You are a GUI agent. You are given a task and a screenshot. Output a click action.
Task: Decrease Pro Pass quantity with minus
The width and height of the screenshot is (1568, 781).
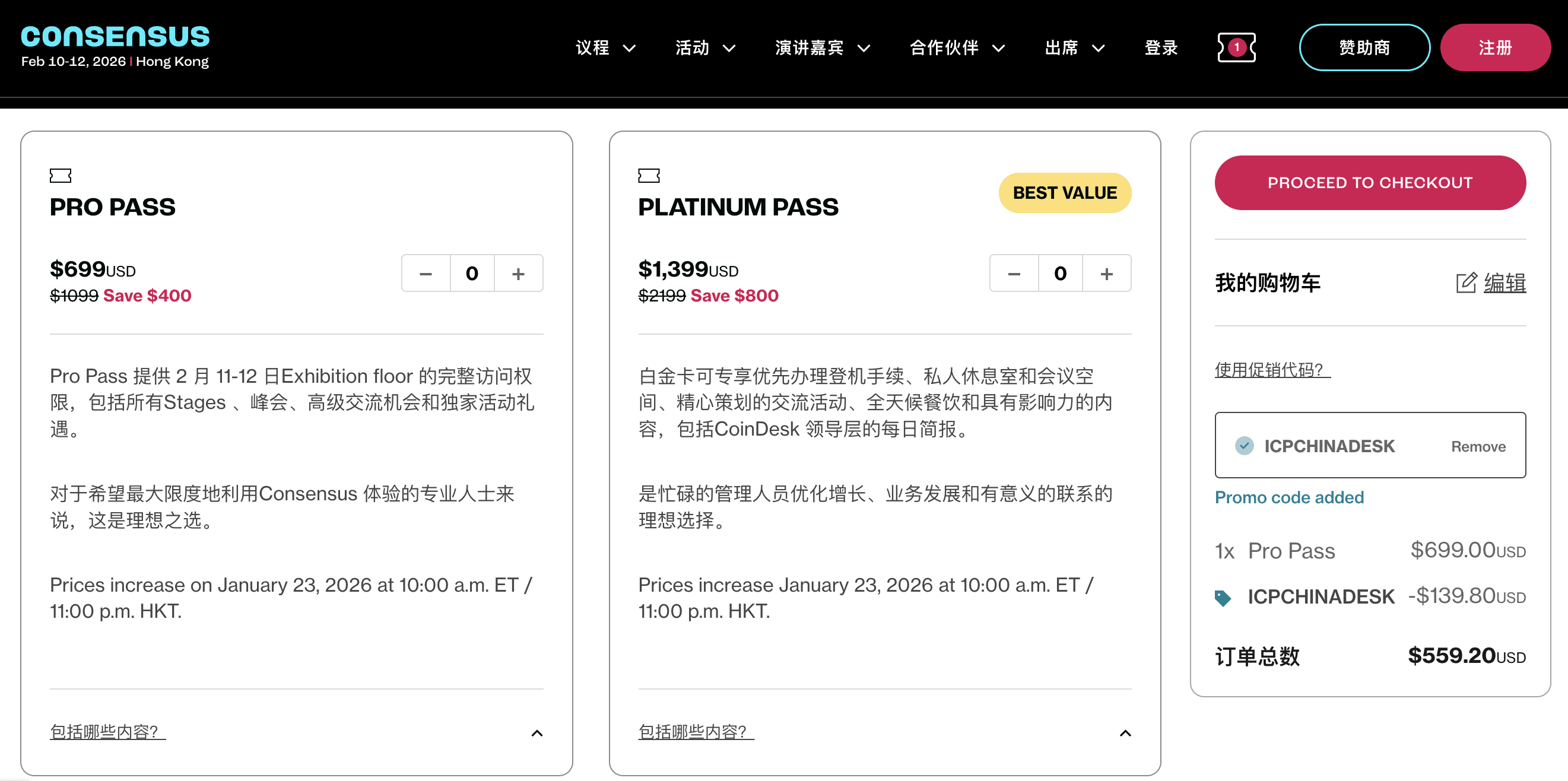pos(426,274)
